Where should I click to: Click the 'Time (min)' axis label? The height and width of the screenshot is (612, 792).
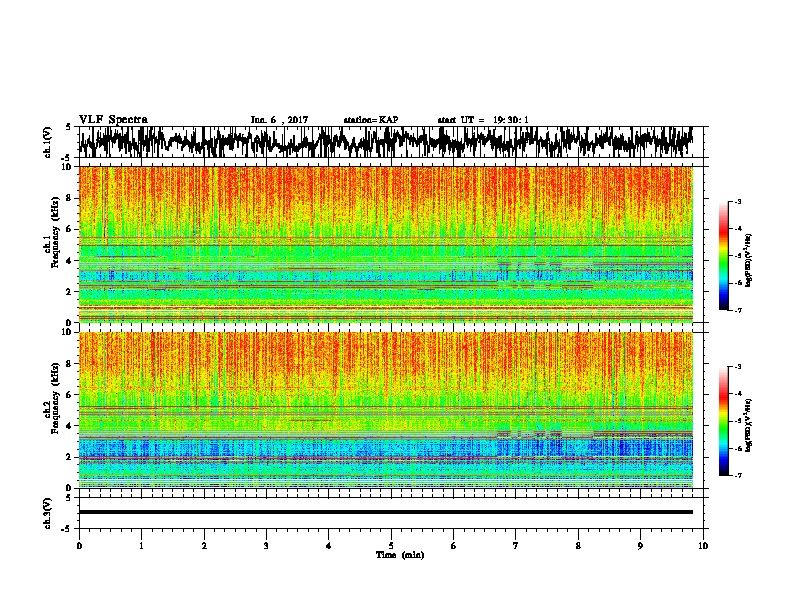(x=400, y=555)
